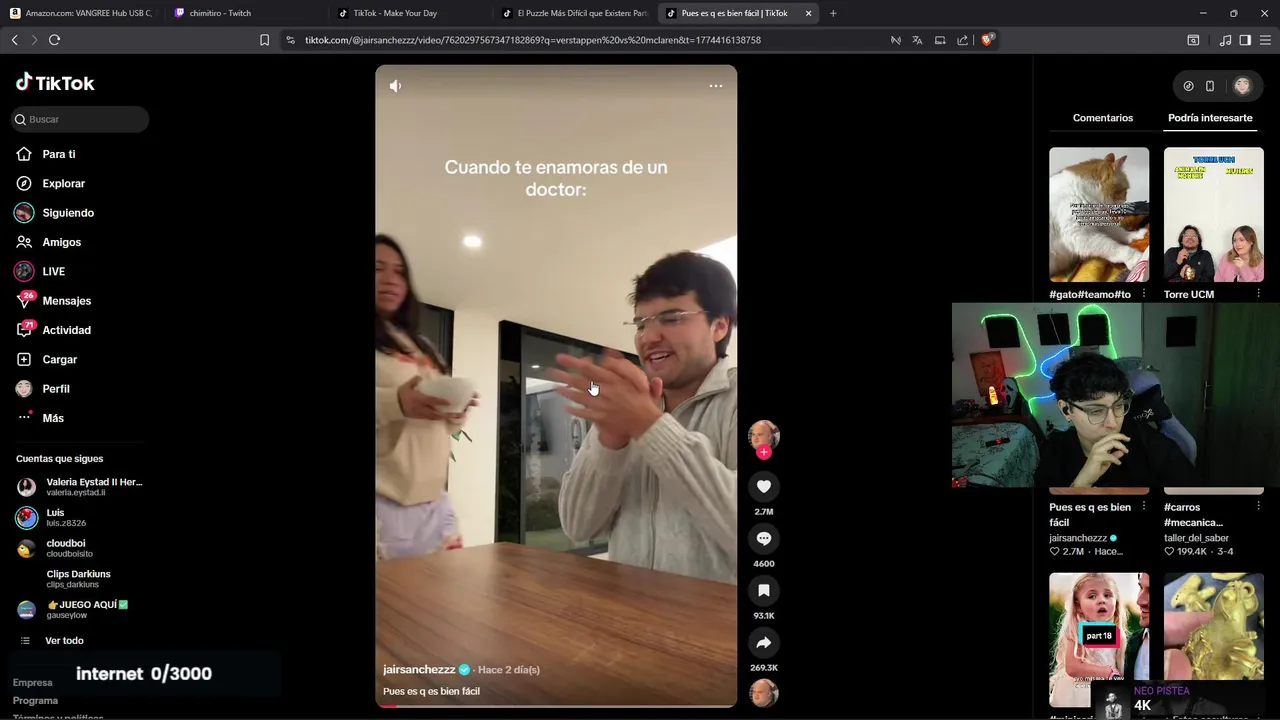Image resolution: width=1280 pixels, height=720 pixels.
Task: Open Luis followed account
Action: (52, 517)
